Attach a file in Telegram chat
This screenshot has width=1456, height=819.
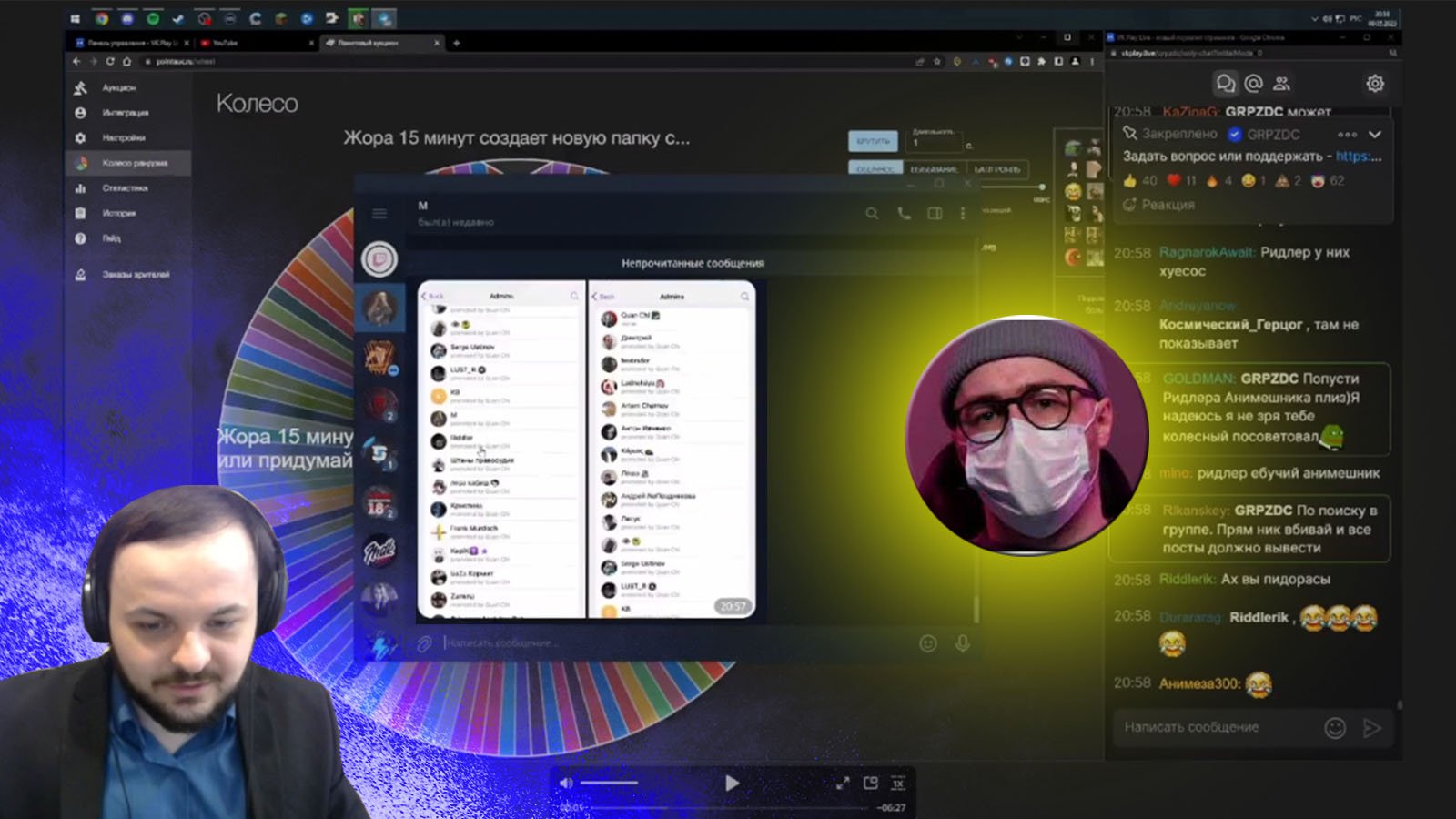point(424,643)
